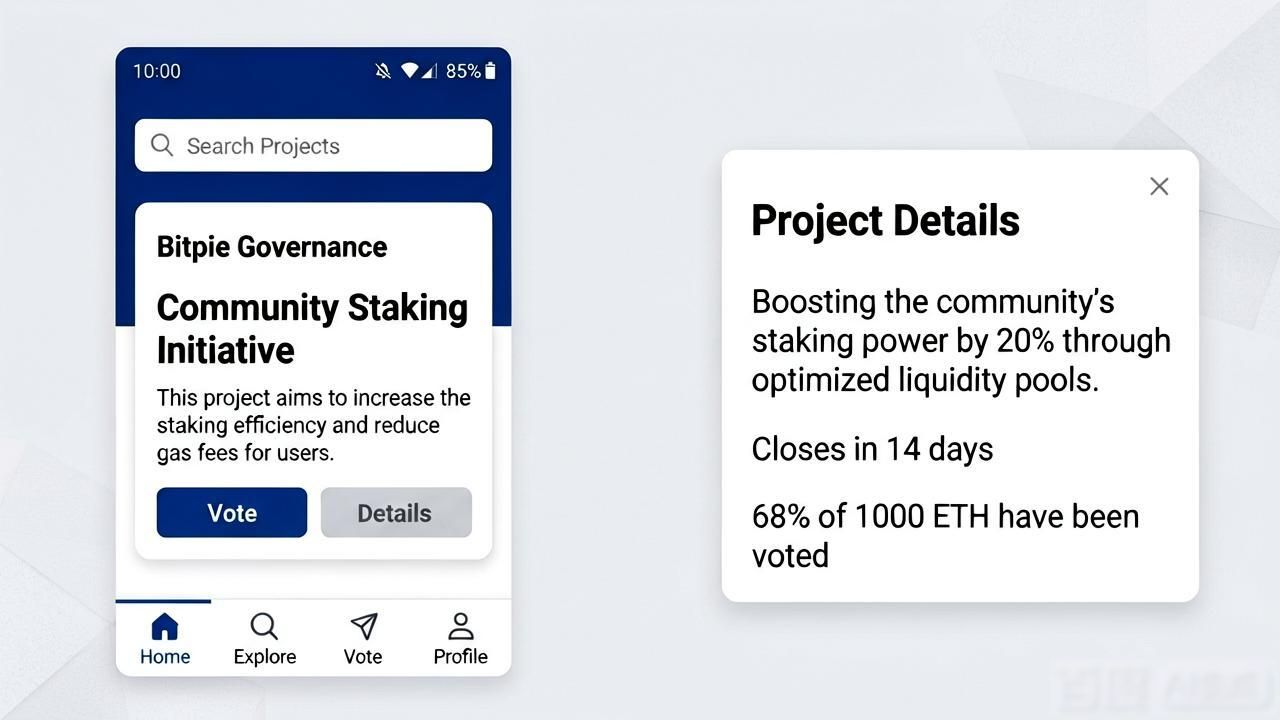Open Explore via the magnifier icon
Screen dimensions: 1280x720
[x=264, y=627]
